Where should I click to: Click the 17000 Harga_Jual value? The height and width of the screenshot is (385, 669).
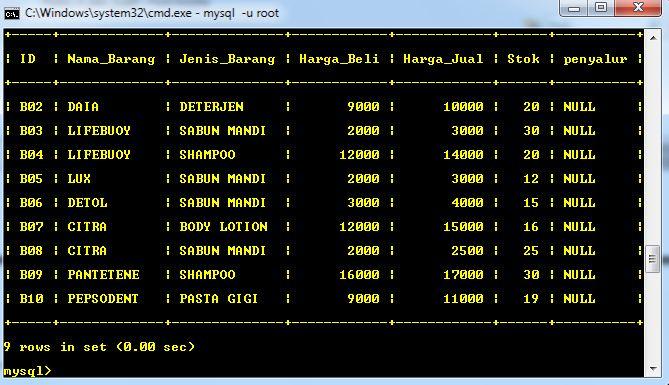(x=463, y=274)
